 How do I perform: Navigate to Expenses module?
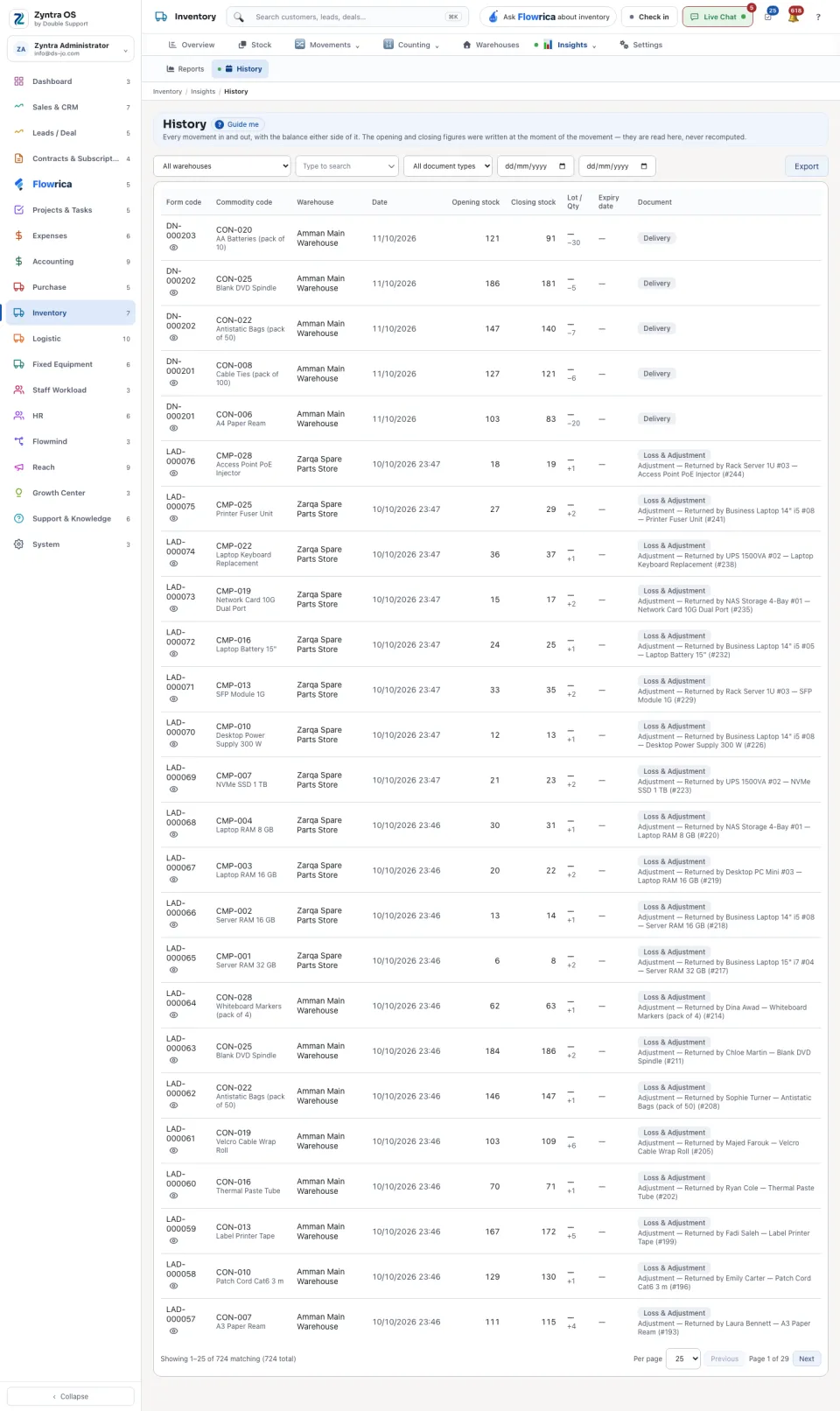(71, 235)
